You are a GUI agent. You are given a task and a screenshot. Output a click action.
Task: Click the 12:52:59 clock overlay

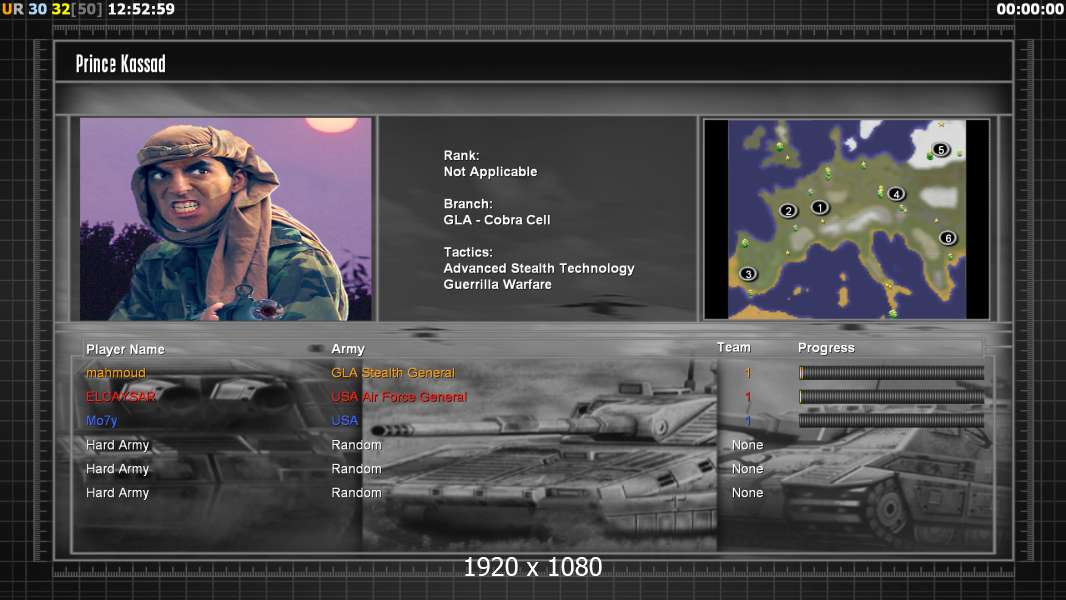pos(141,9)
